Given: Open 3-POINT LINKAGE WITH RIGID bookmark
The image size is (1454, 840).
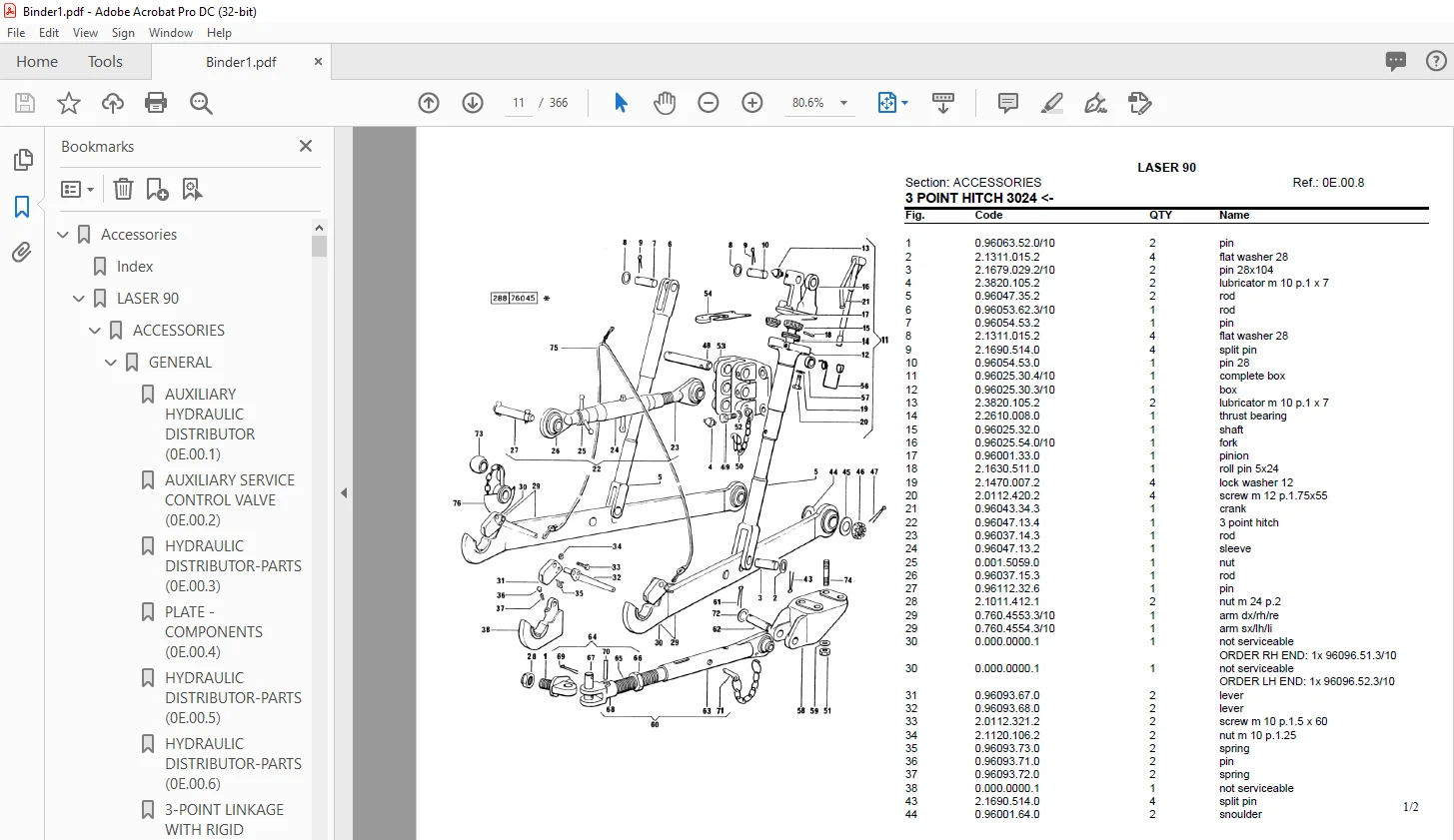Looking at the screenshot, I should (224, 820).
